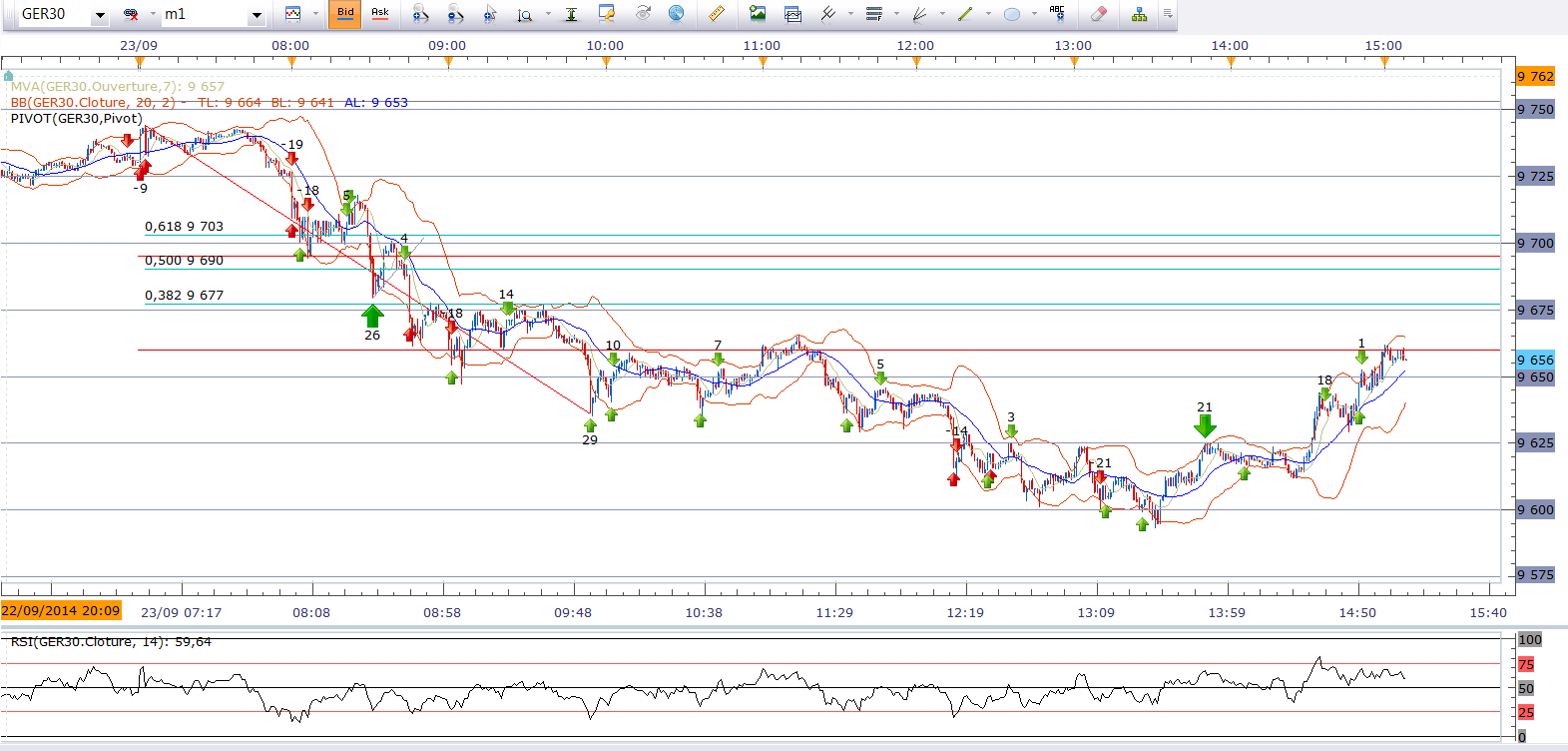Viewport: 1568px width, 751px height.
Task: Toggle the eye visibility icon
Action: click(x=643, y=14)
